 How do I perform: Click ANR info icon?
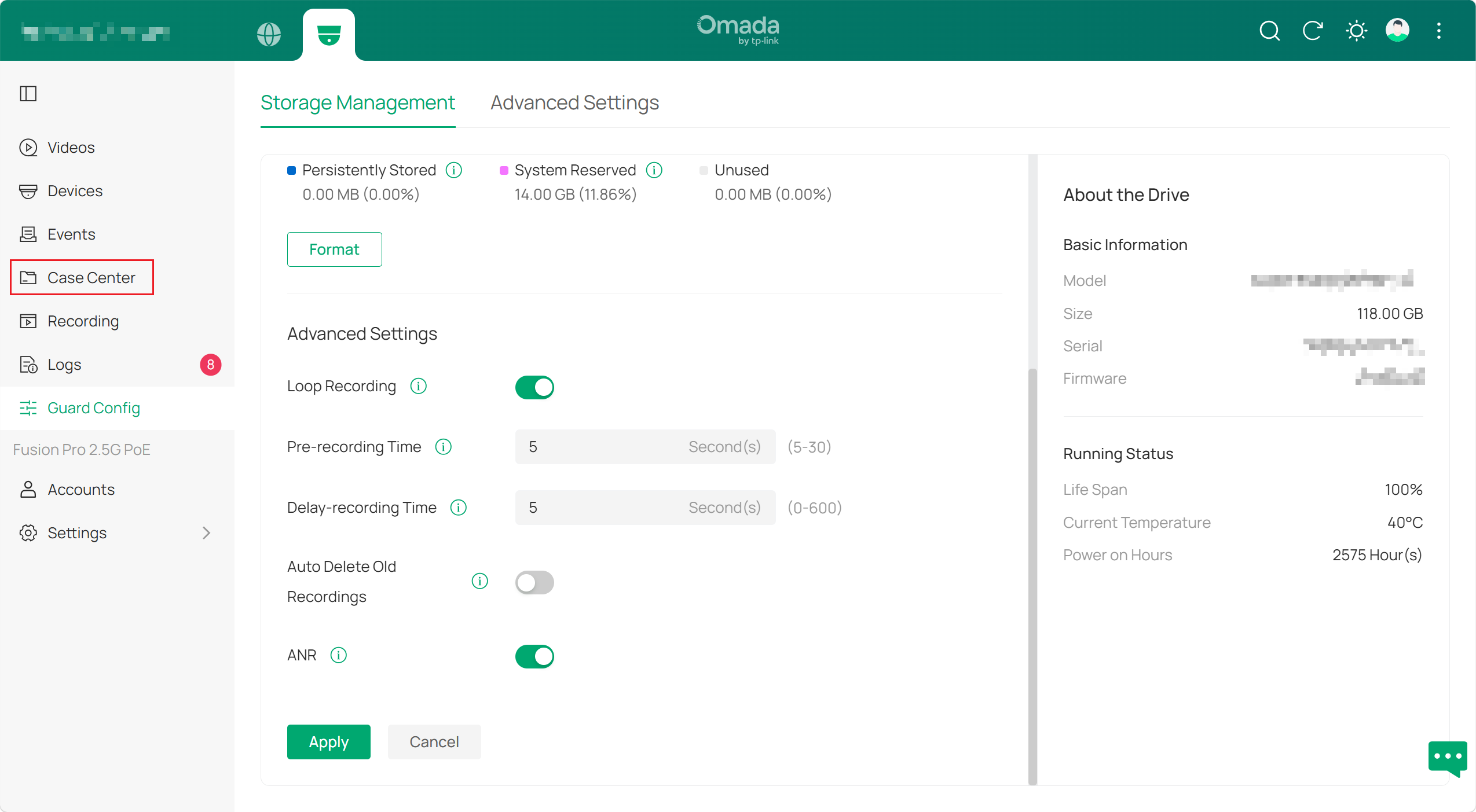tap(338, 655)
